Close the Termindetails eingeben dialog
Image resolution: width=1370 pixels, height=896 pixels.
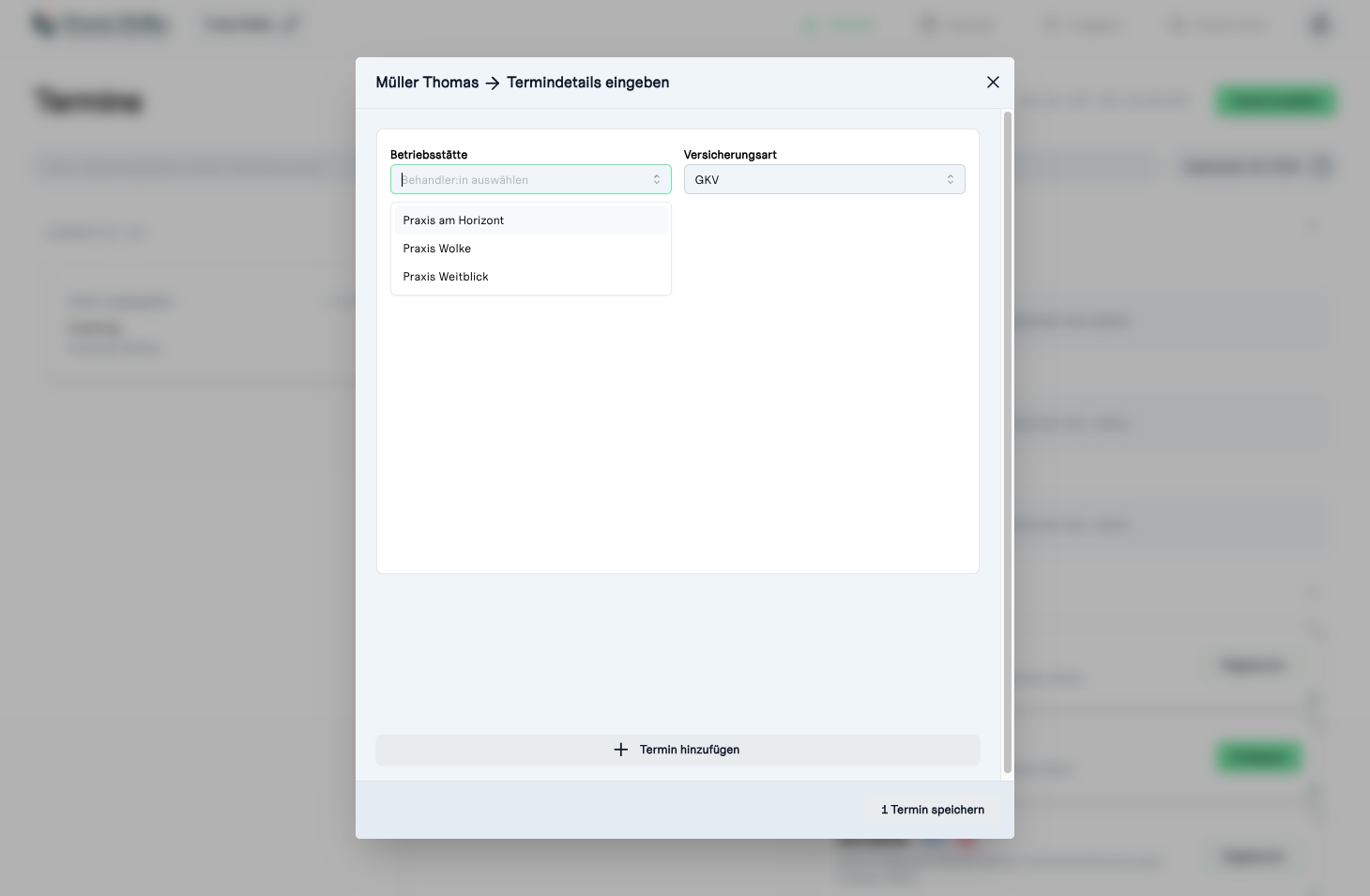click(x=993, y=83)
